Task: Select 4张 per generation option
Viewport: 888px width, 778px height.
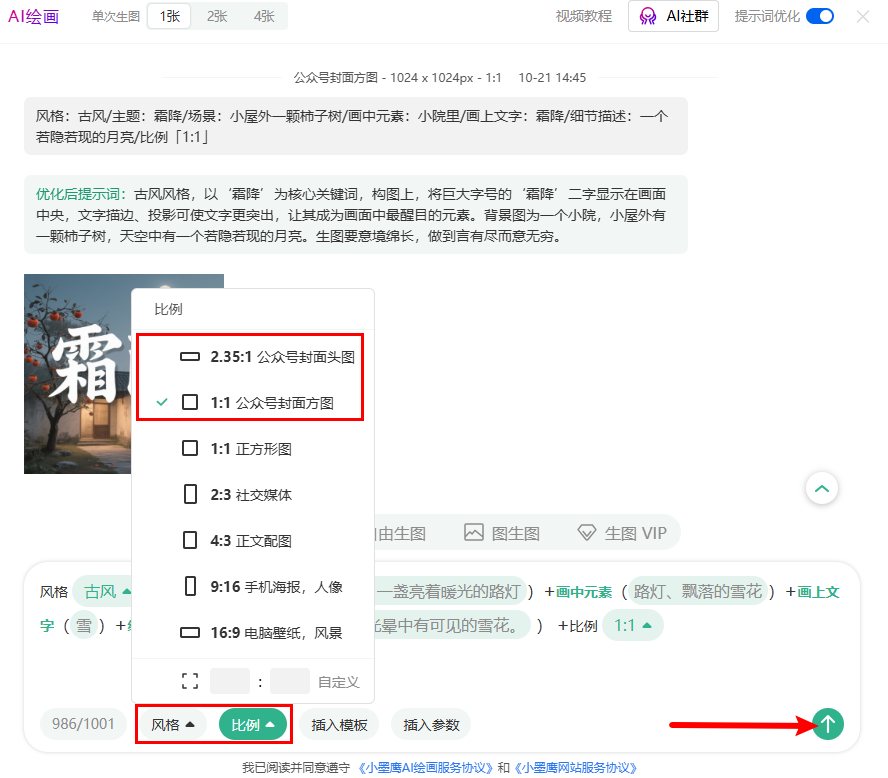Action: tap(264, 16)
